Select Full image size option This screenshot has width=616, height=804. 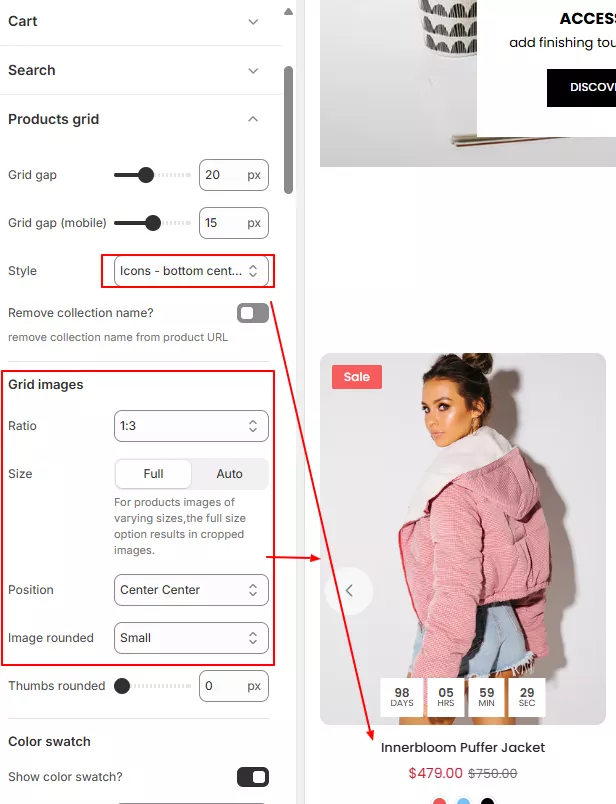point(153,474)
